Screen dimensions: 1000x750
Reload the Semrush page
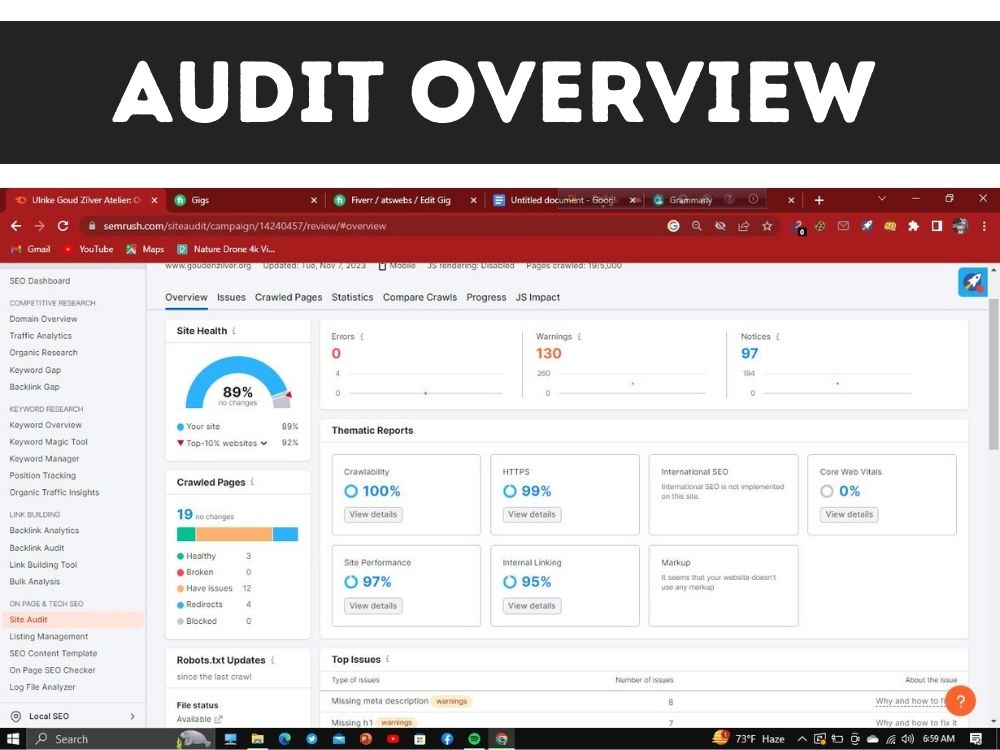62,226
